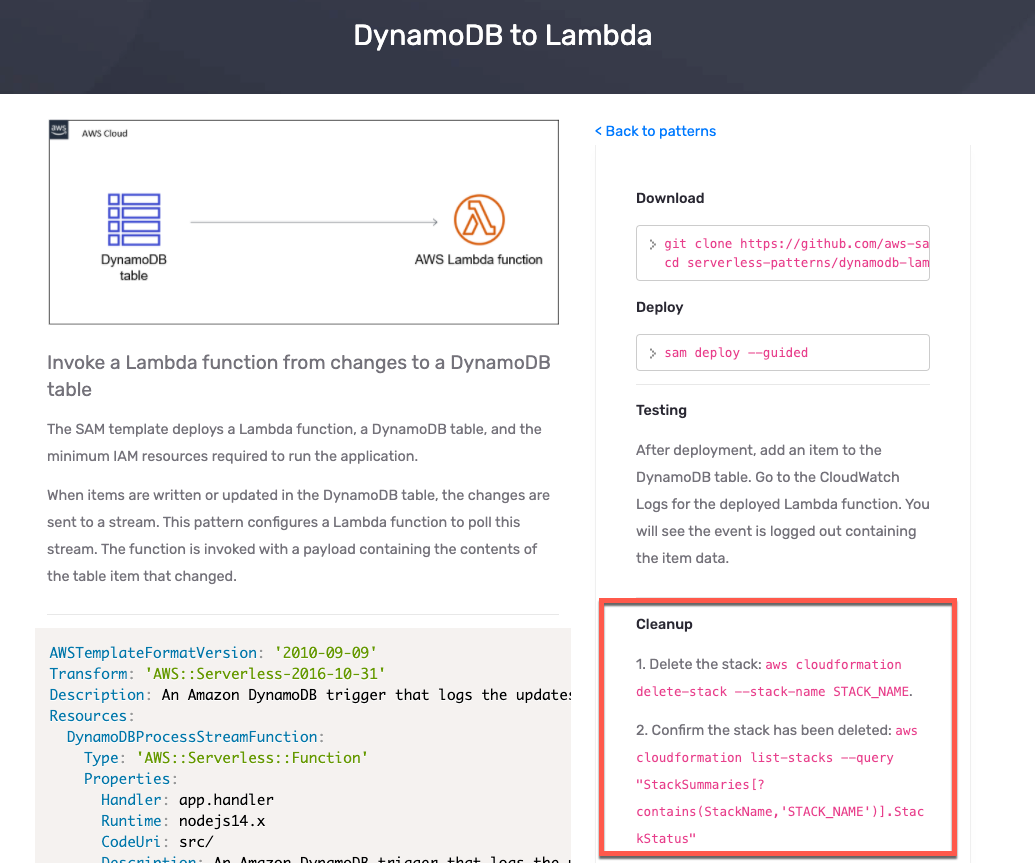Click the Description line in template code
The height and width of the screenshot is (863, 1035).
click(310, 695)
